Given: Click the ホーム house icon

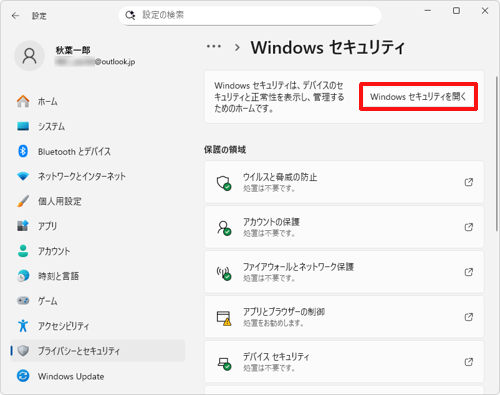Looking at the screenshot, I should pos(23,101).
